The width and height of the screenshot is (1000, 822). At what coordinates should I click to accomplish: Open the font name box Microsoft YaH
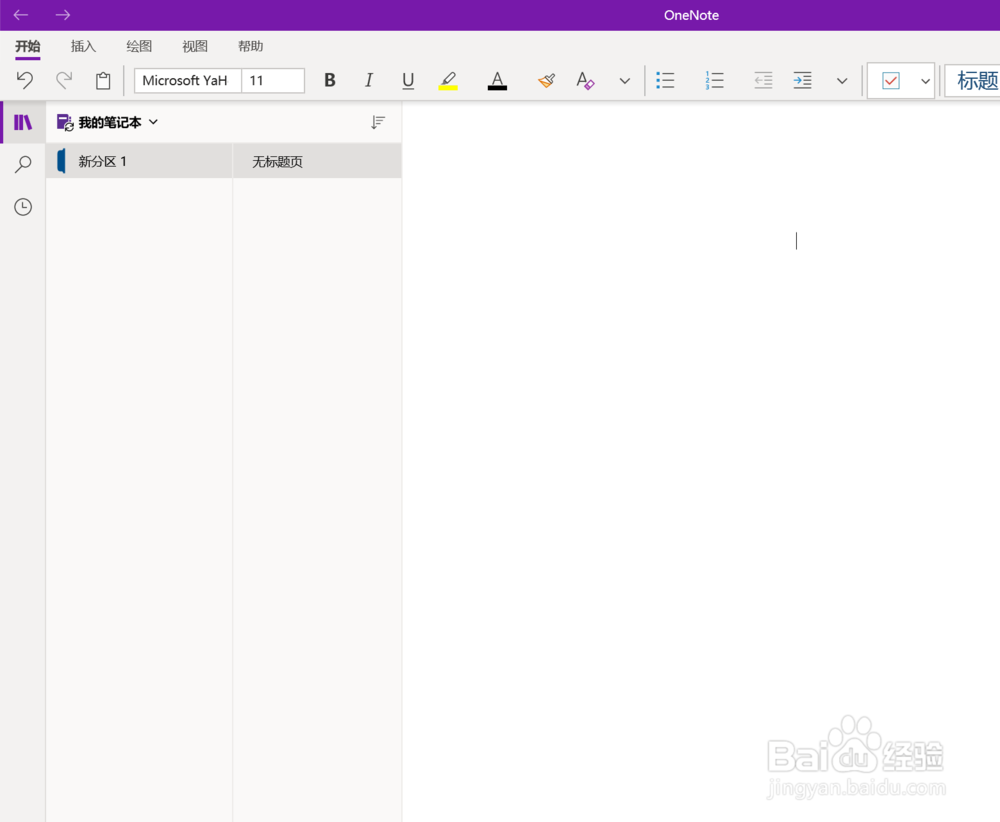pyautogui.click(x=188, y=80)
